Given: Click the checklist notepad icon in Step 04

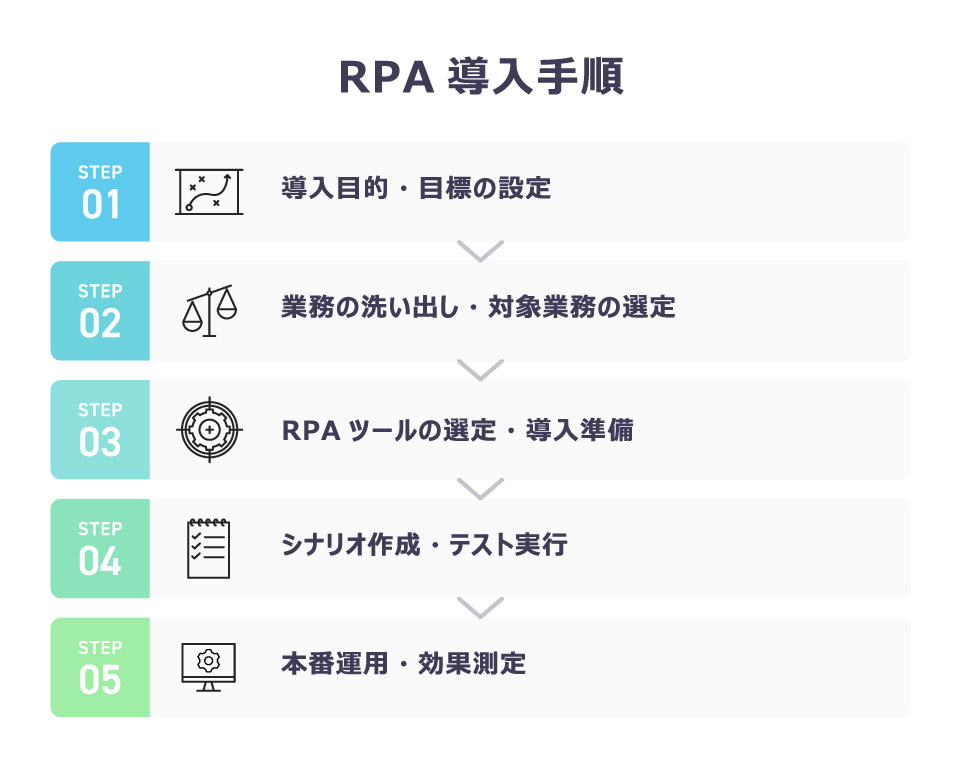Looking at the screenshot, I should pyautogui.click(x=209, y=548).
